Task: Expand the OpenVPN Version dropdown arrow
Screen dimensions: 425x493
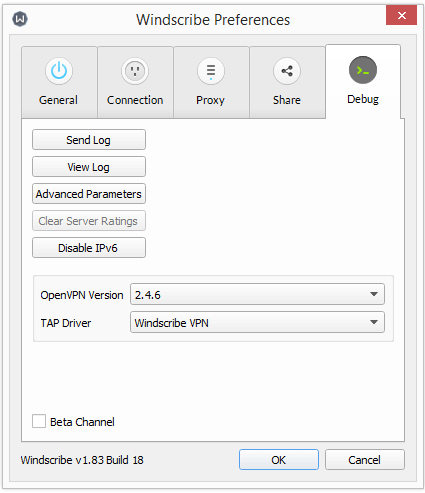Action: coord(374,294)
